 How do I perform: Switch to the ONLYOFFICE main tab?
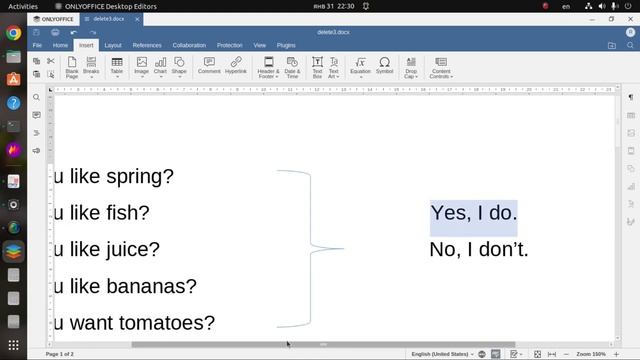click(x=53, y=19)
